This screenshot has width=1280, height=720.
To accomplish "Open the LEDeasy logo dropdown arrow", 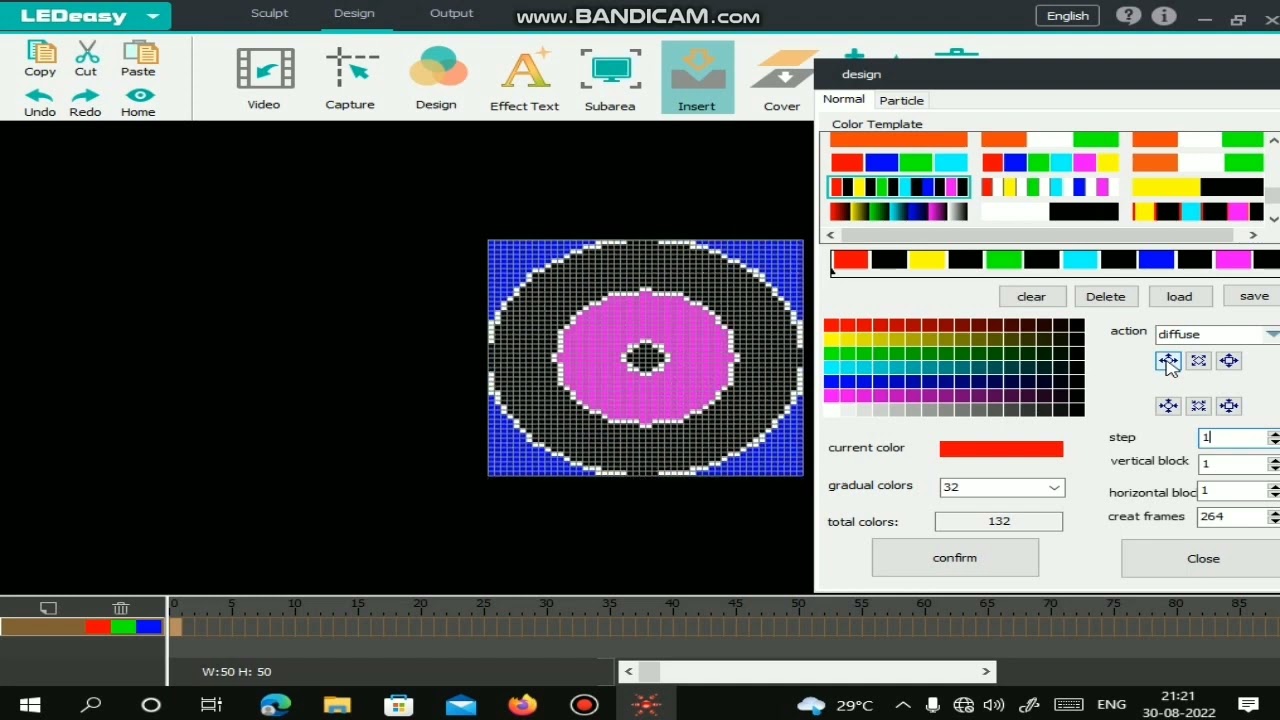I will coord(153,17).
